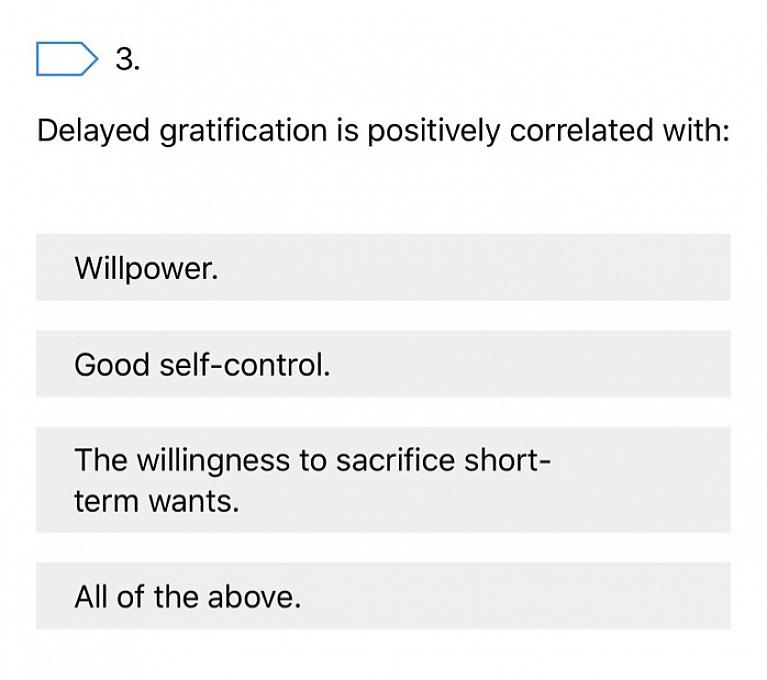The height and width of the screenshot is (680, 767).
Task: Select the "Willpower." answer option
Action: point(383,268)
